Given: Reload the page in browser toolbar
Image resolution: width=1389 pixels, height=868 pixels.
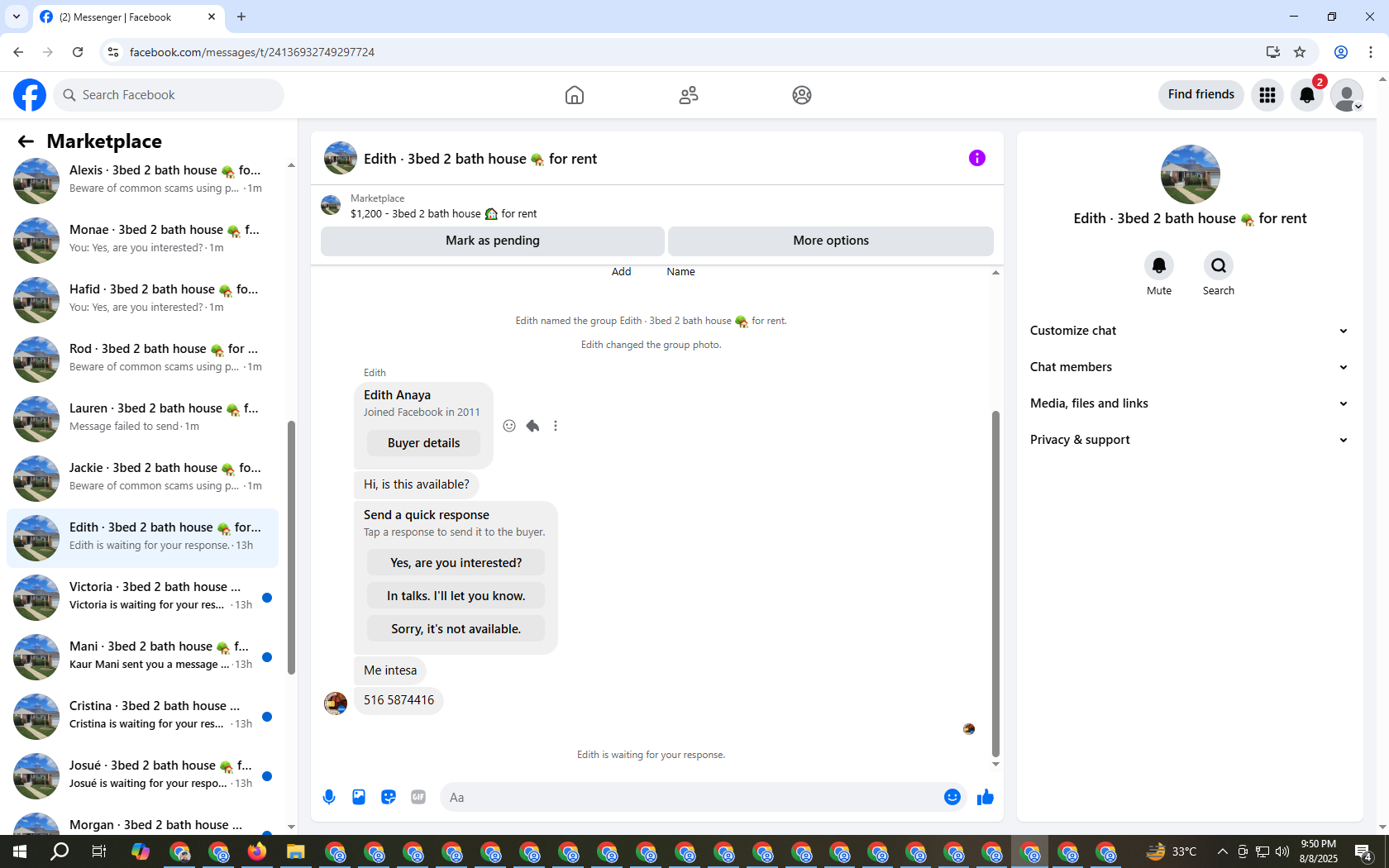Looking at the screenshot, I should tap(78, 52).
